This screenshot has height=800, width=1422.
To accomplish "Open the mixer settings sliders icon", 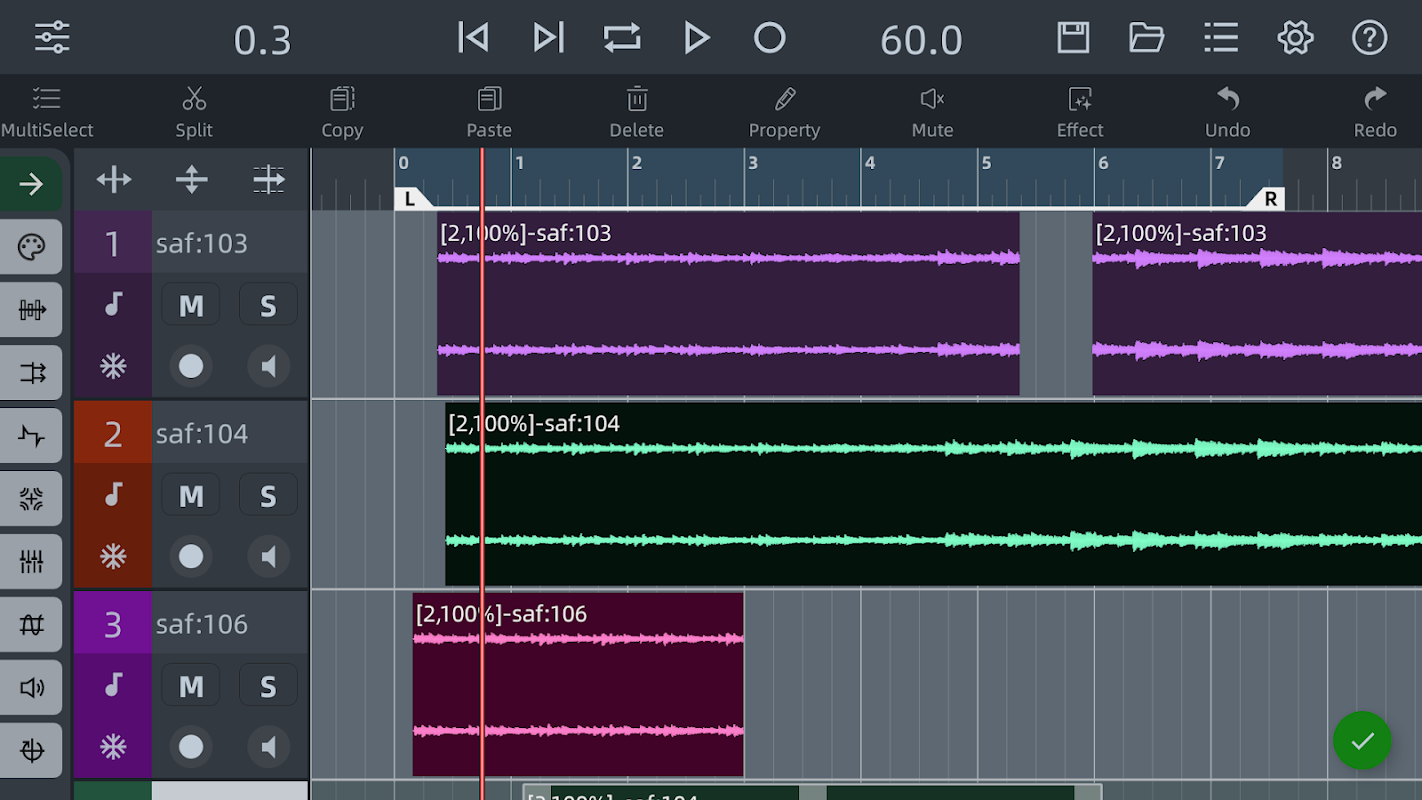I will [x=52, y=38].
